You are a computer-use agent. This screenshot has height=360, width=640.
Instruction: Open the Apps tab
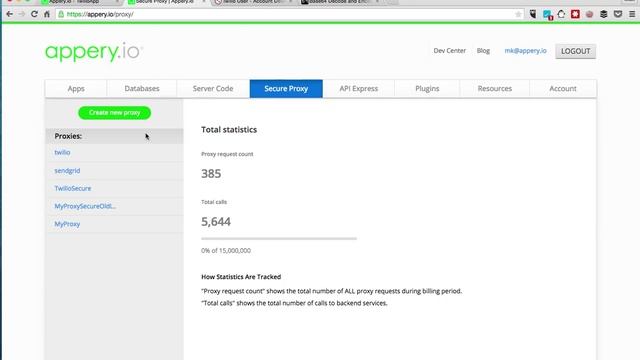click(76, 89)
